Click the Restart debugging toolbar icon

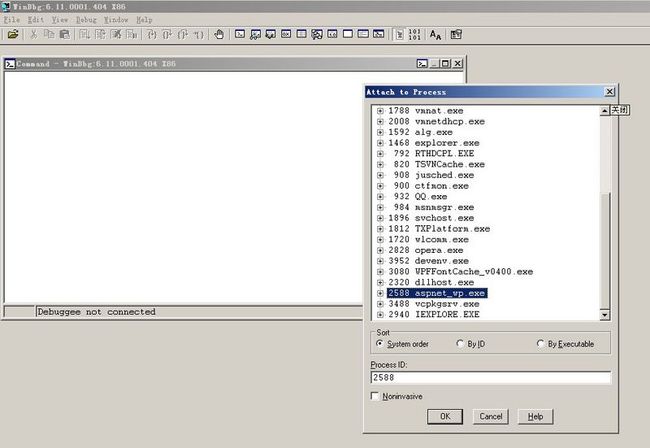(100, 34)
